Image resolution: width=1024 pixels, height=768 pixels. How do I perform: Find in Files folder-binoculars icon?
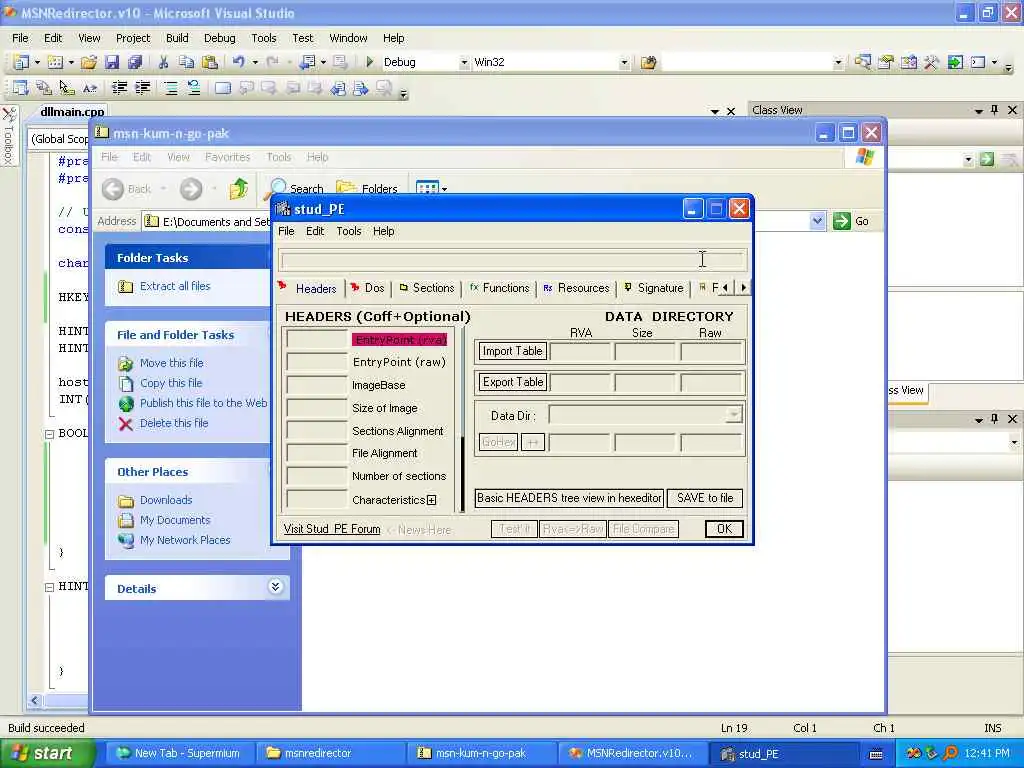tap(648, 63)
